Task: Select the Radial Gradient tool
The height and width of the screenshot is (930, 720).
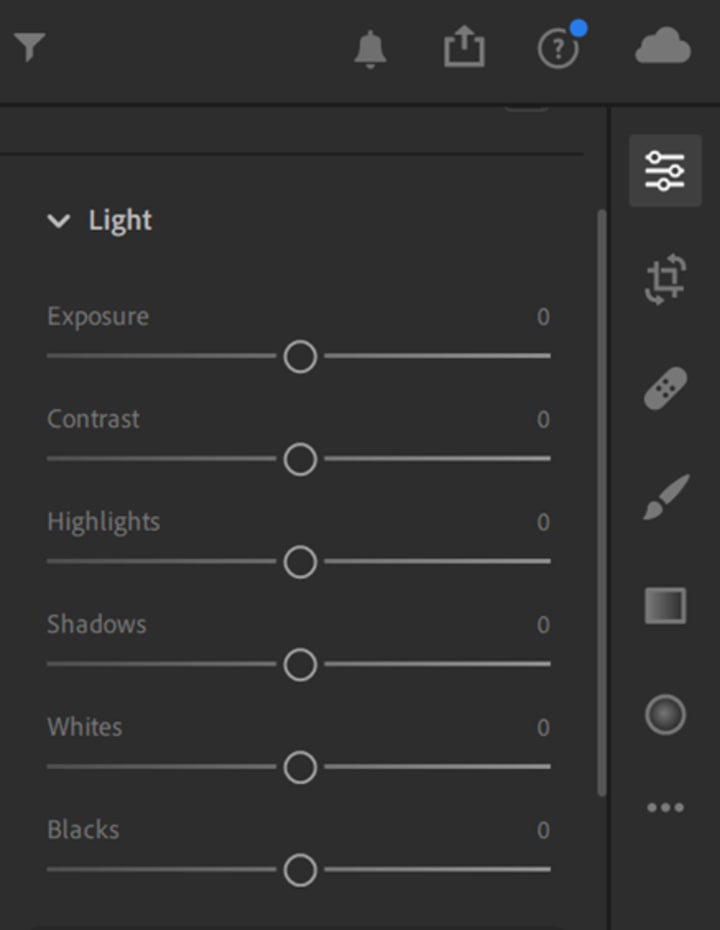Action: (x=665, y=715)
